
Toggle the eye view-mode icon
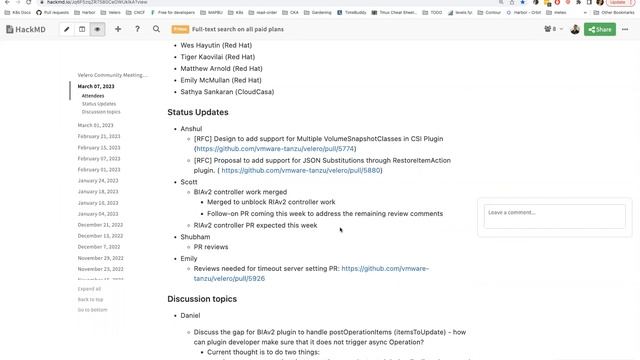(97, 29)
